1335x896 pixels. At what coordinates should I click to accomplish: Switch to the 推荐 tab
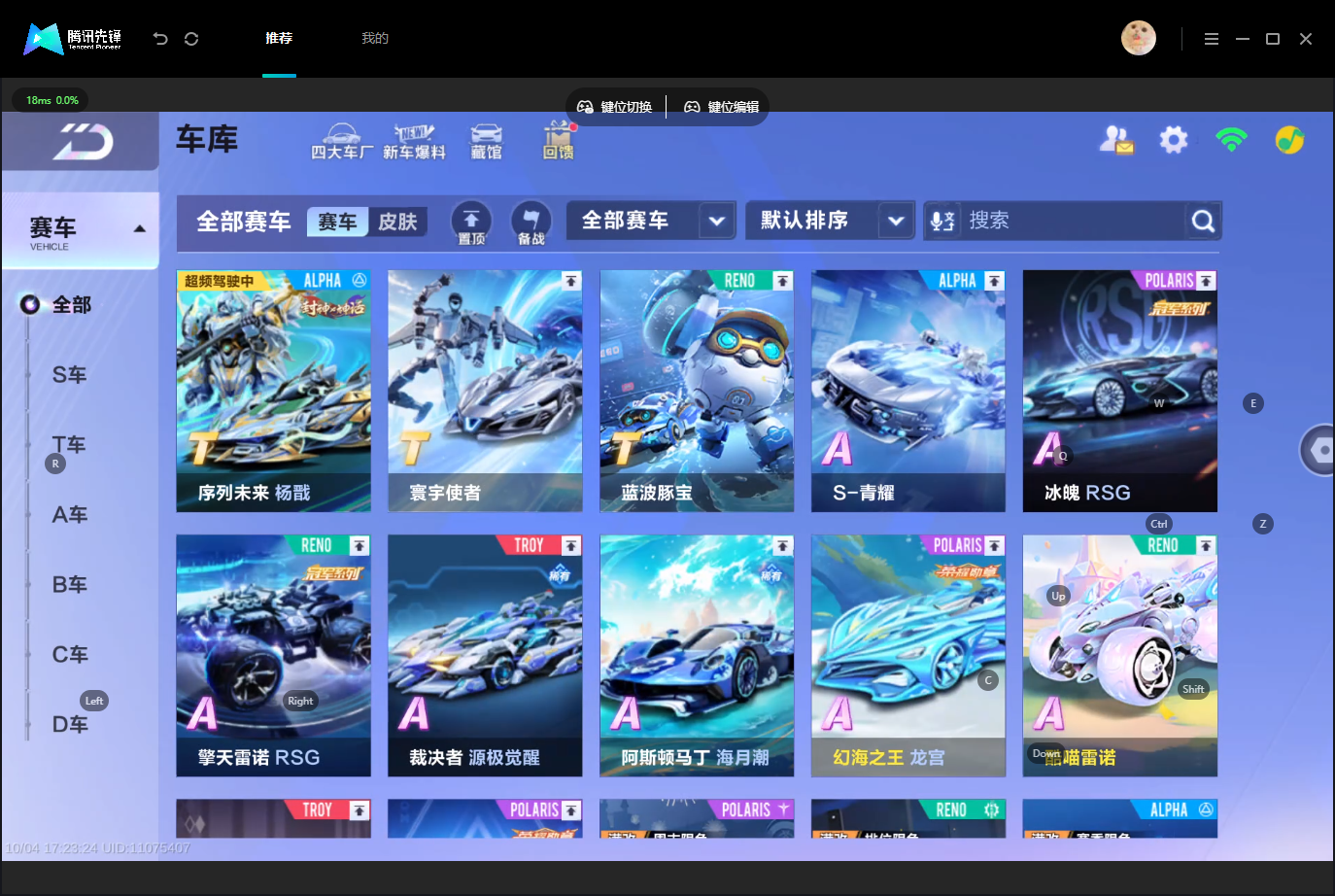click(x=279, y=38)
